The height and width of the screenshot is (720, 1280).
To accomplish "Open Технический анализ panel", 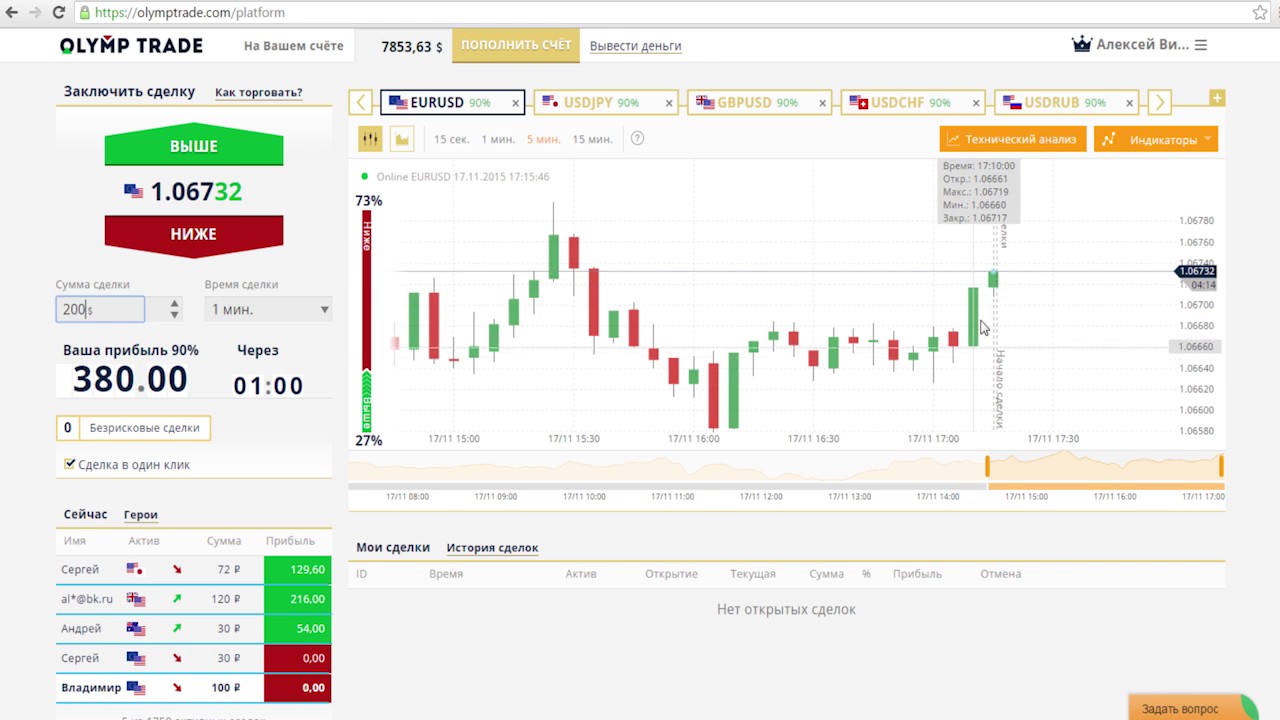I will point(1013,139).
